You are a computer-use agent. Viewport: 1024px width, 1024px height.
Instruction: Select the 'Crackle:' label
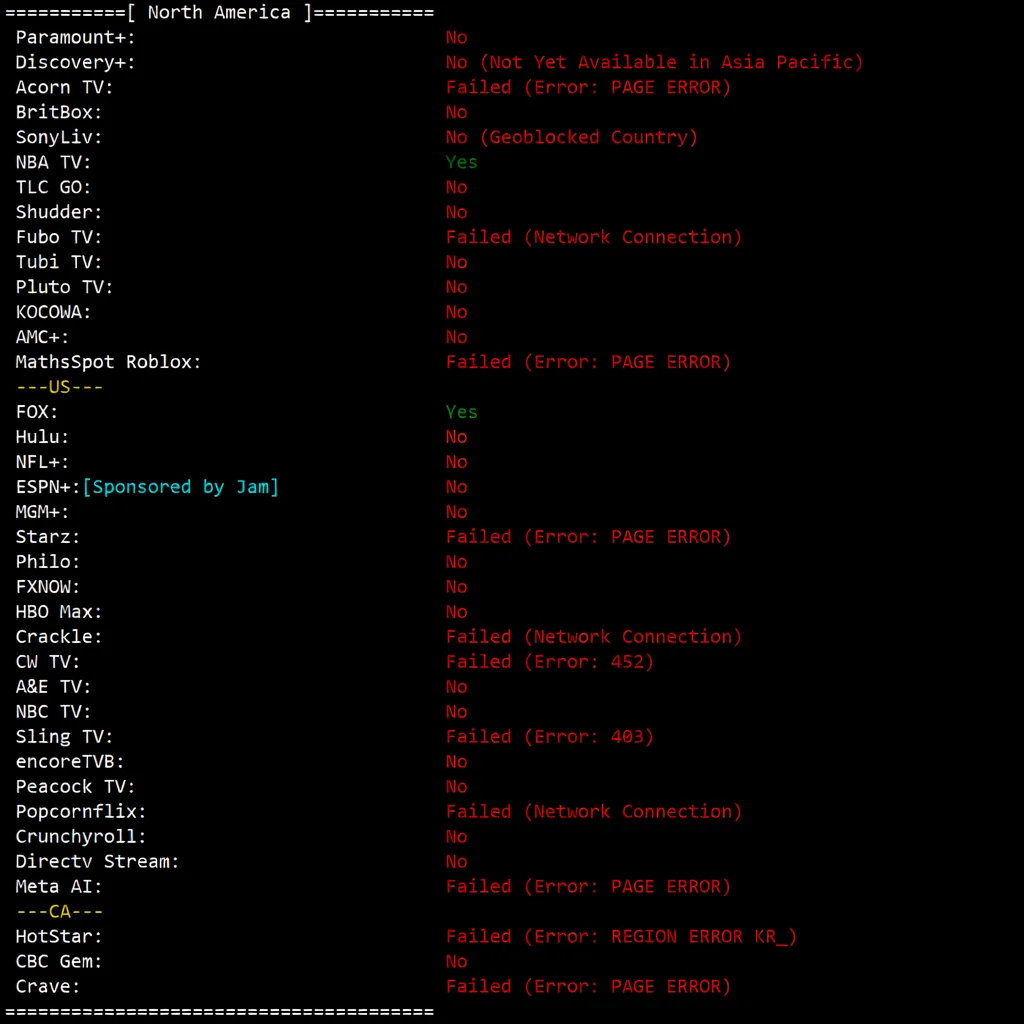[x=59, y=637]
